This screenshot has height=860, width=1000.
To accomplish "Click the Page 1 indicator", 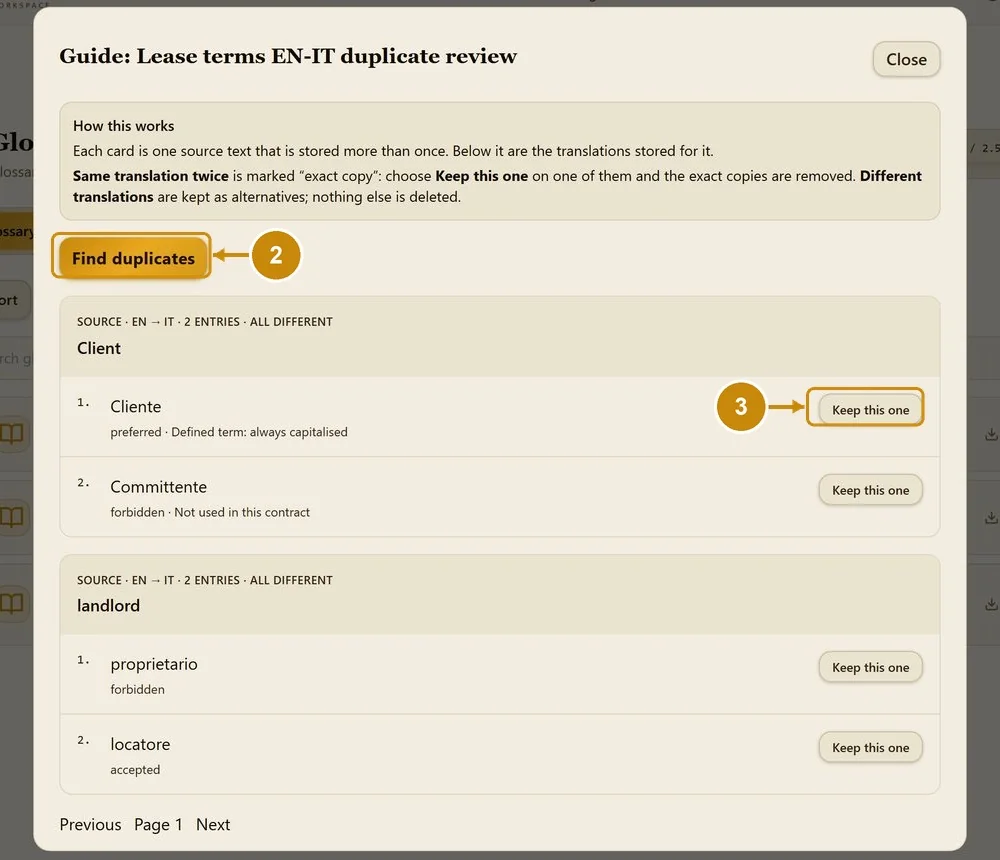I will point(158,824).
